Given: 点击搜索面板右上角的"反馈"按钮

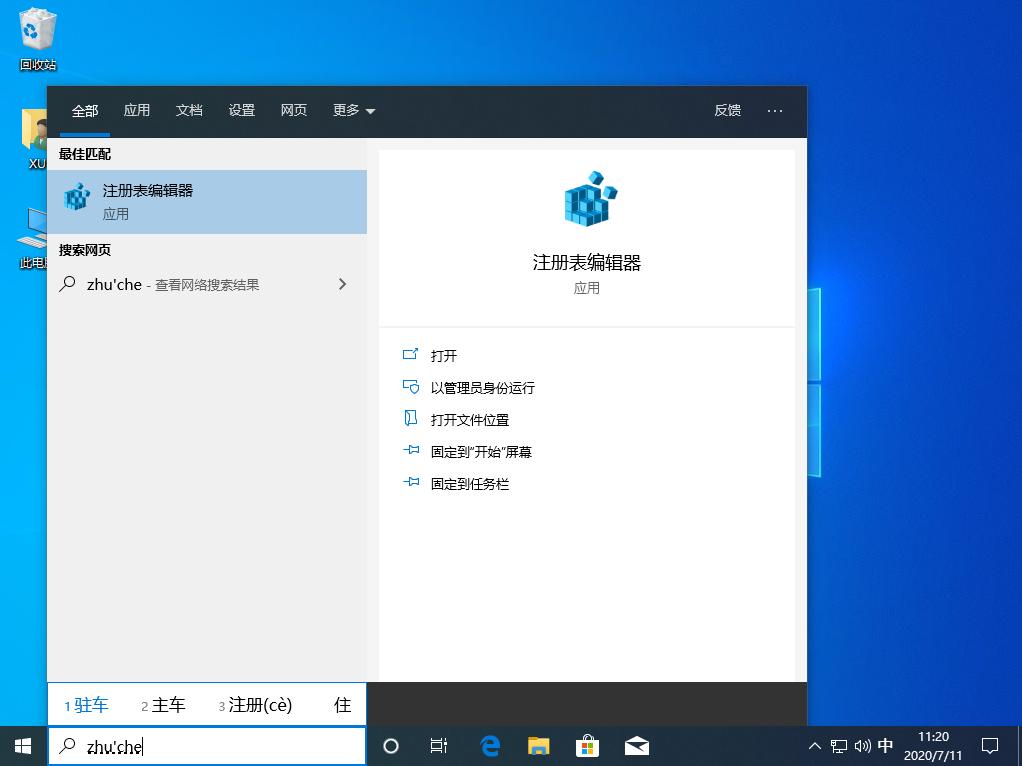Looking at the screenshot, I should [727, 111].
